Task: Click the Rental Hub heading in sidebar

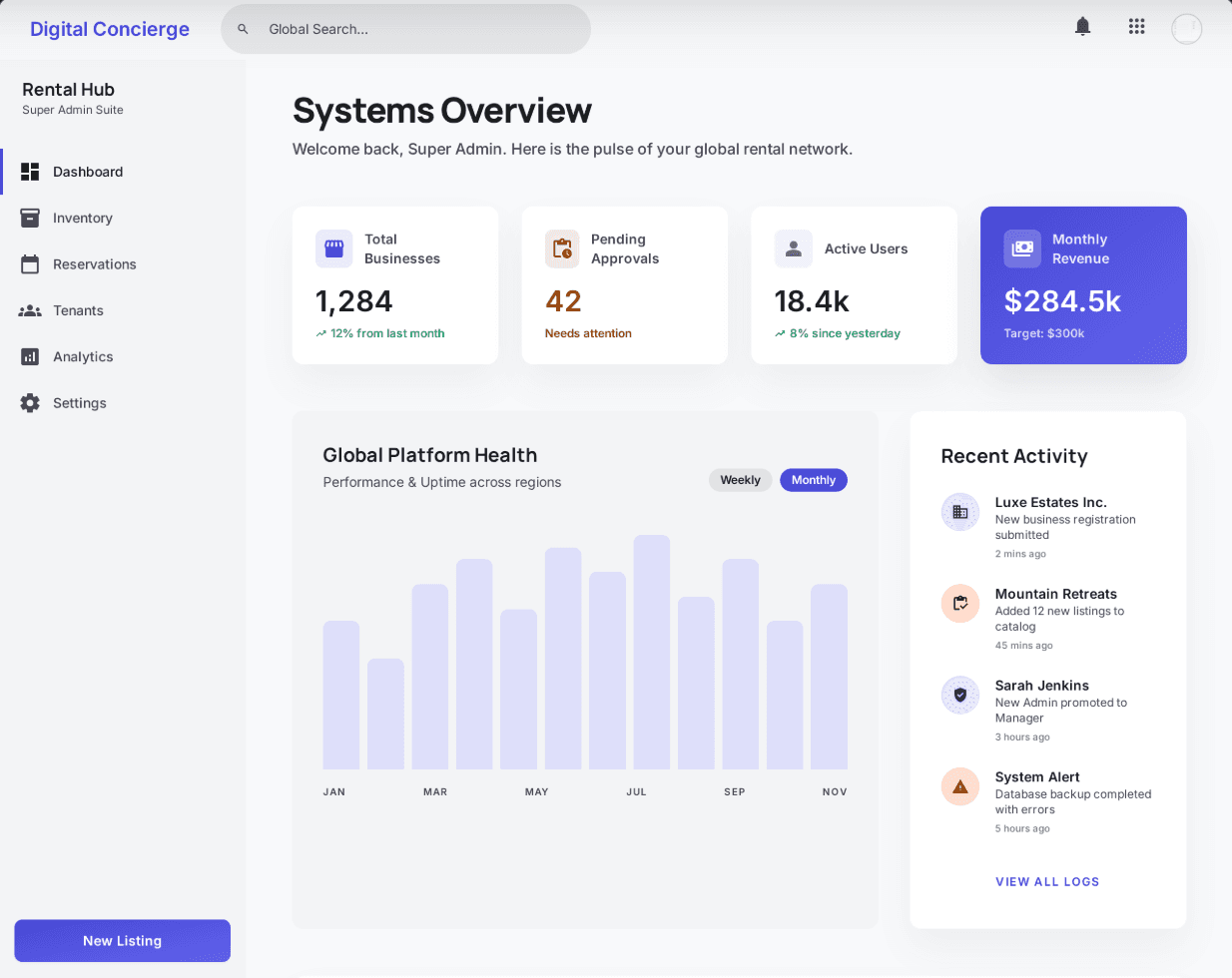Action: tap(68, 90)
